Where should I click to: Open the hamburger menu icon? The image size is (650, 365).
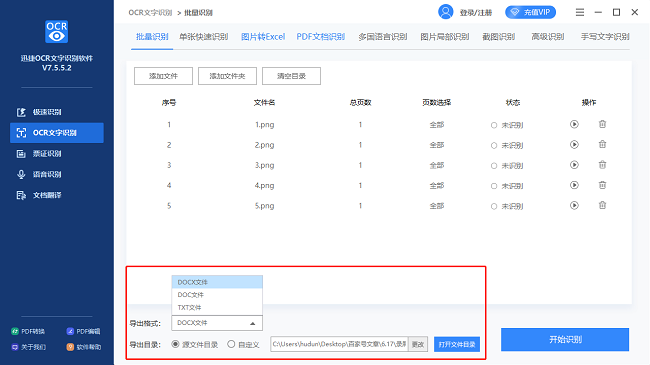pyautogui.click(x=580, y=12)
